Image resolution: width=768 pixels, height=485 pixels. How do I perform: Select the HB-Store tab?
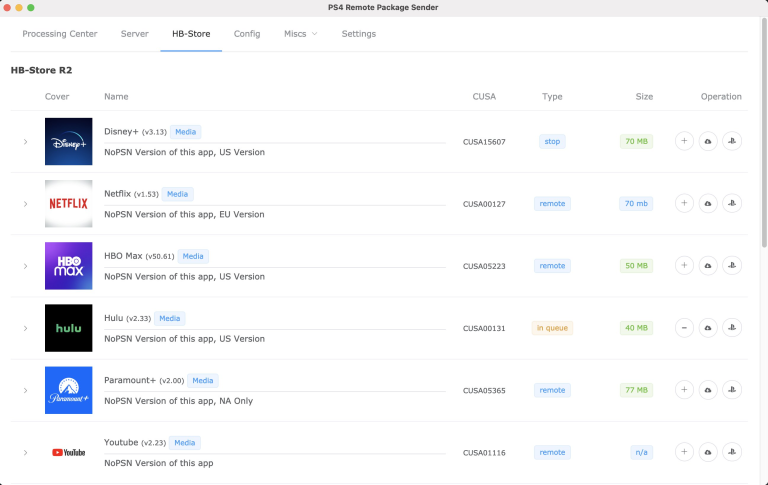tap(191, 34)
